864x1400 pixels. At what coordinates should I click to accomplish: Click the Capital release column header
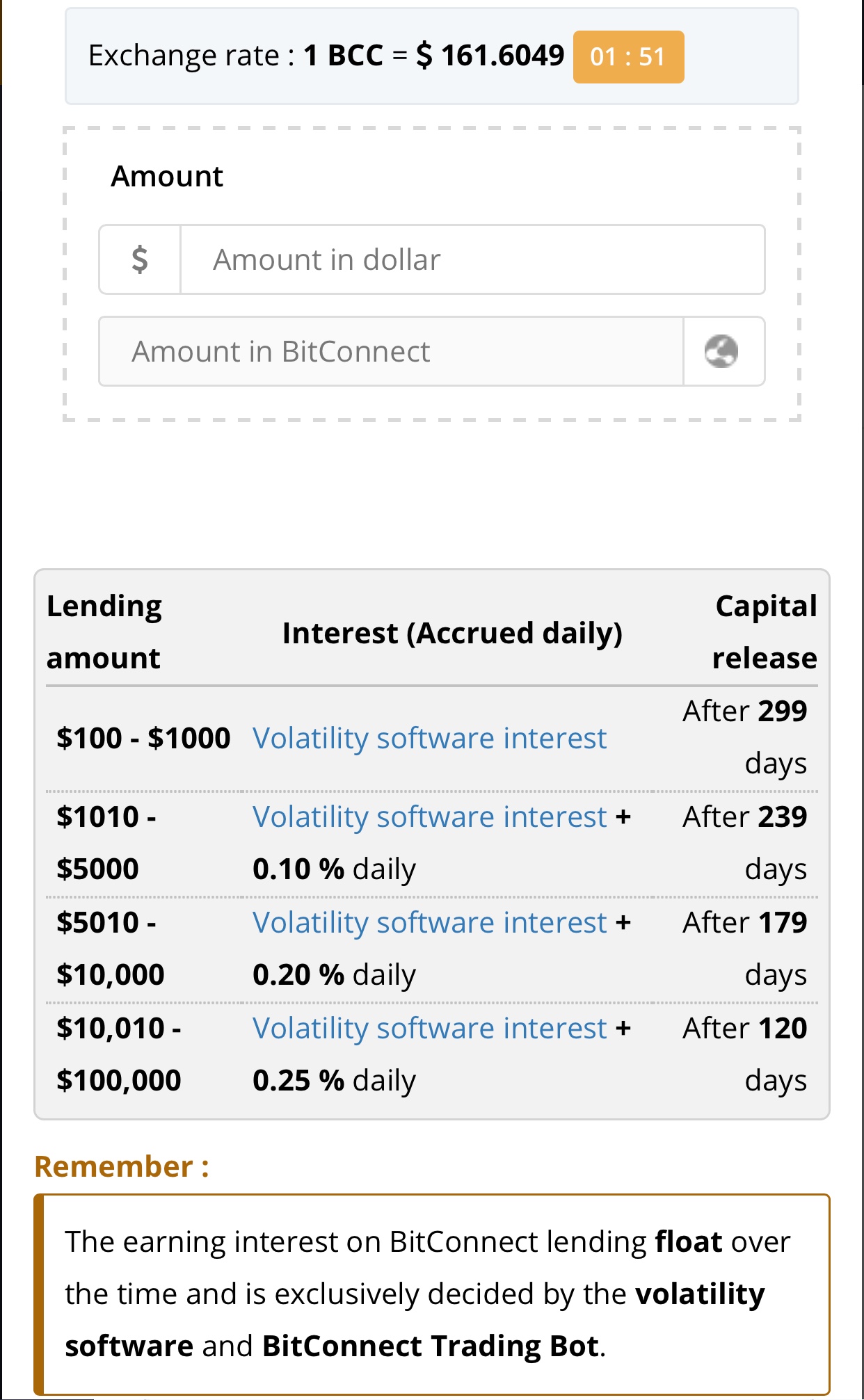765,632
